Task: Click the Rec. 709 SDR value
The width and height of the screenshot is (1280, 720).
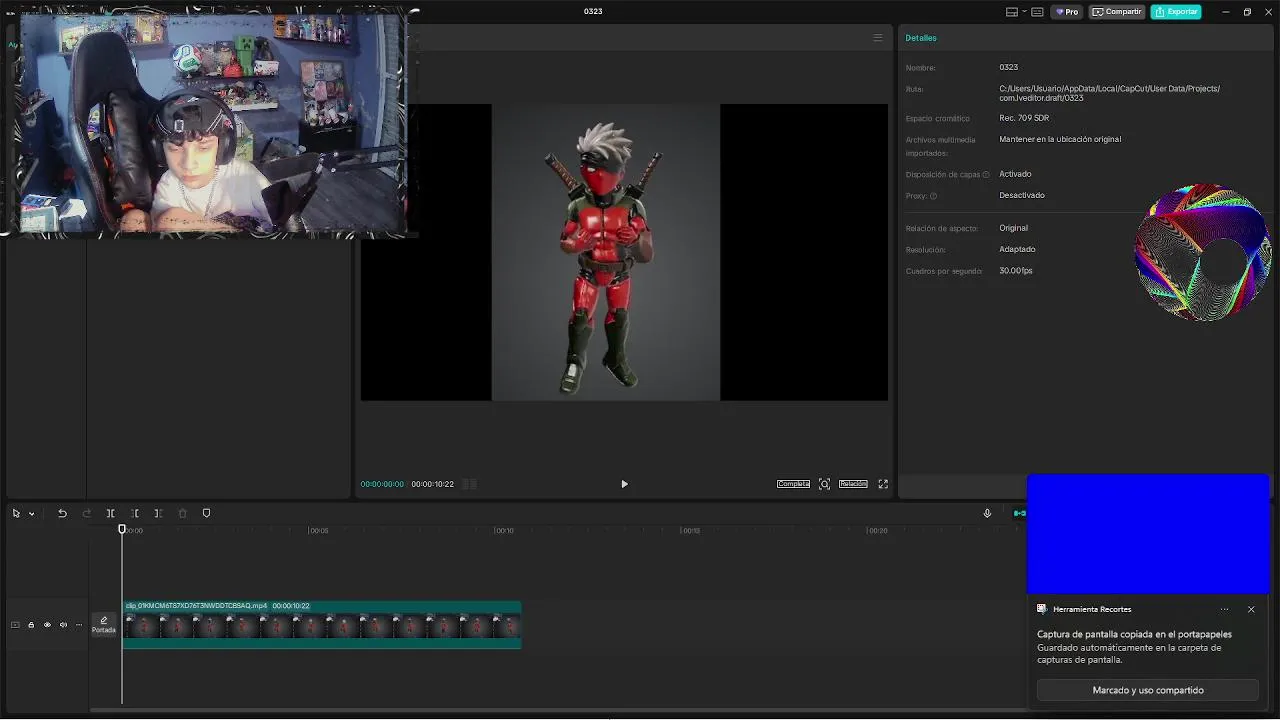Action: click(1024, 118)
